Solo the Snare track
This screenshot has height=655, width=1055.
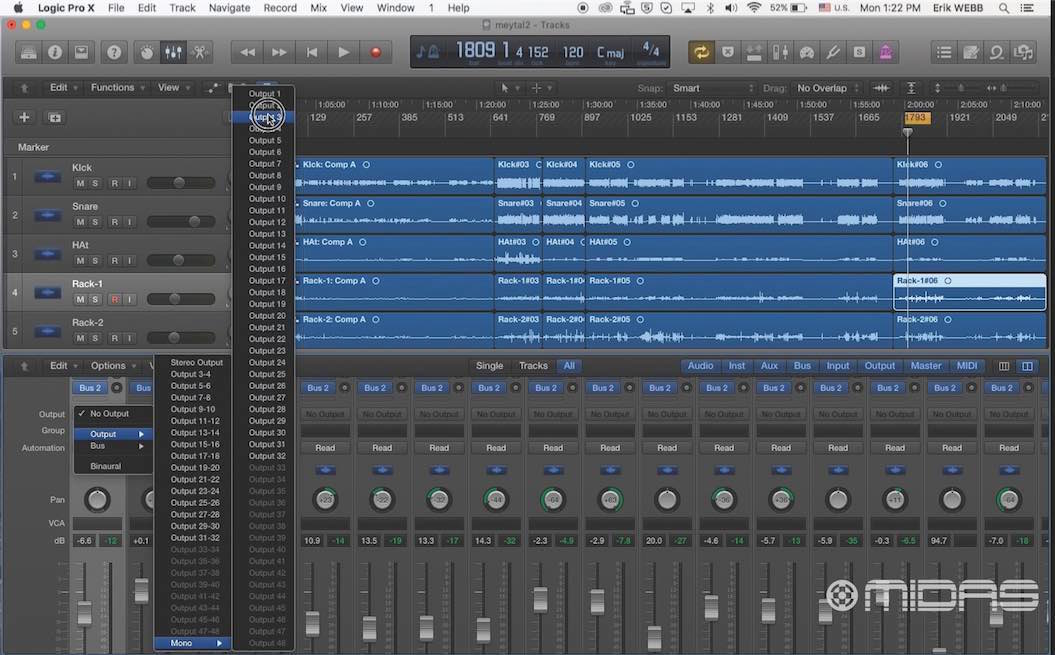coord(95,222)
